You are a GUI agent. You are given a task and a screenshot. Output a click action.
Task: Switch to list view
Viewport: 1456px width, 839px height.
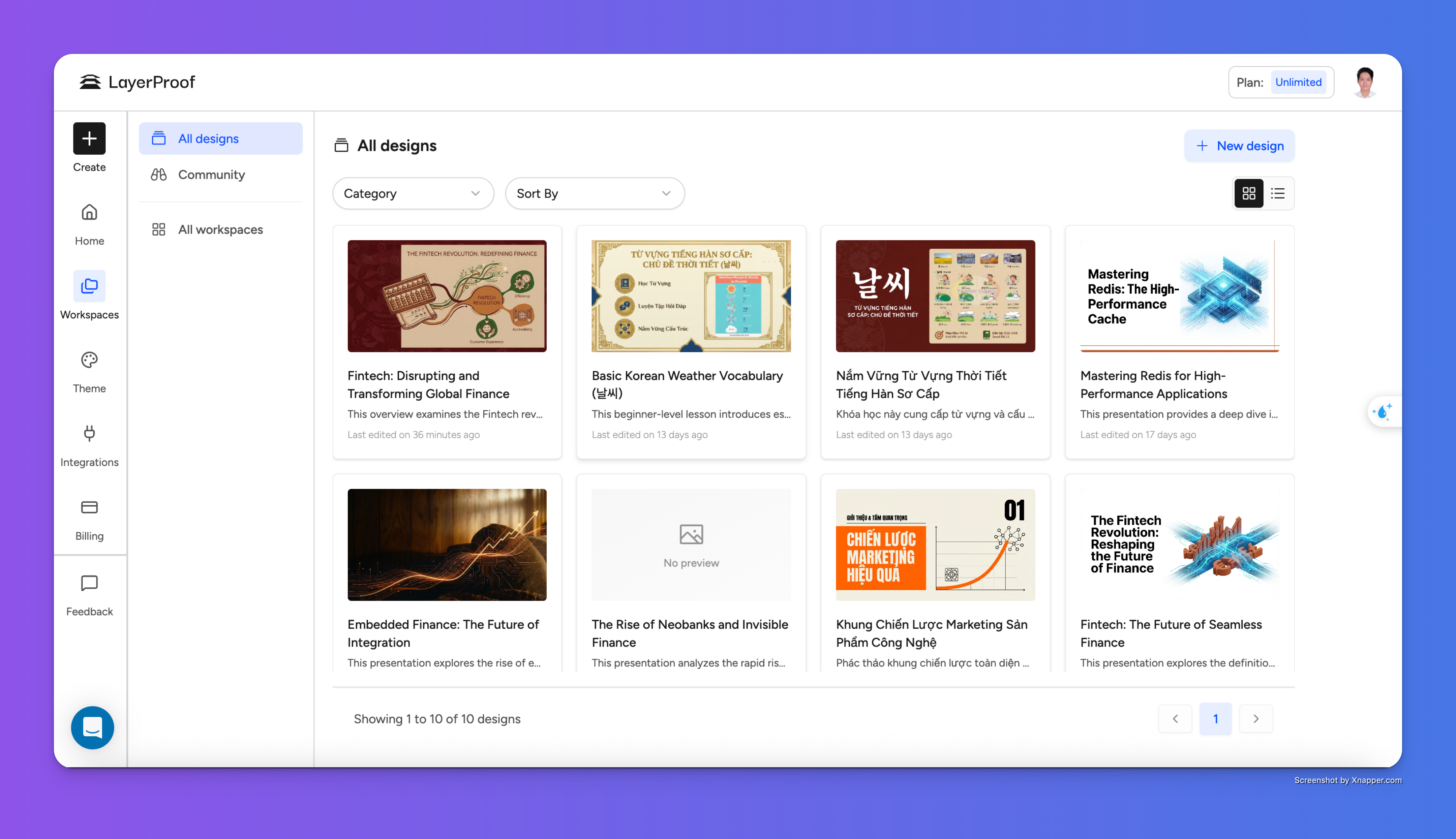(1278, 194)
